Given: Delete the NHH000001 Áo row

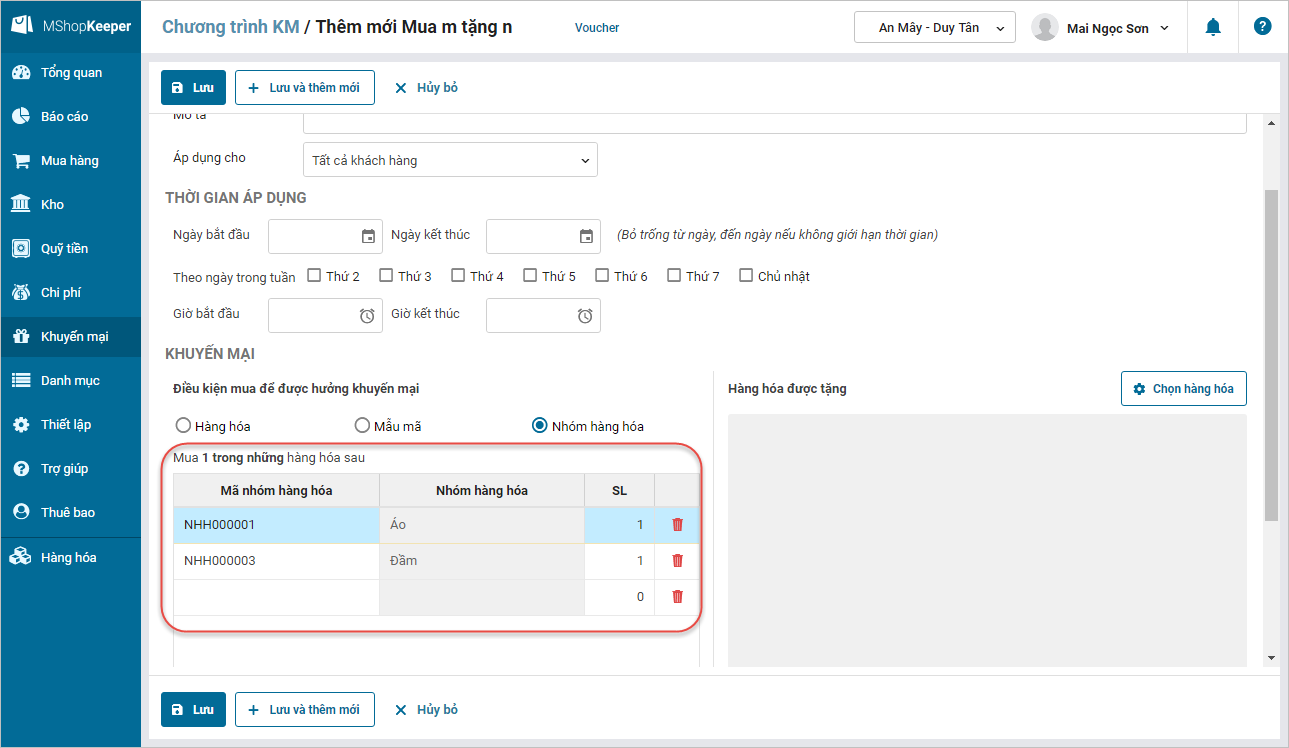Looking at the screenshot, I should (677, 525).
